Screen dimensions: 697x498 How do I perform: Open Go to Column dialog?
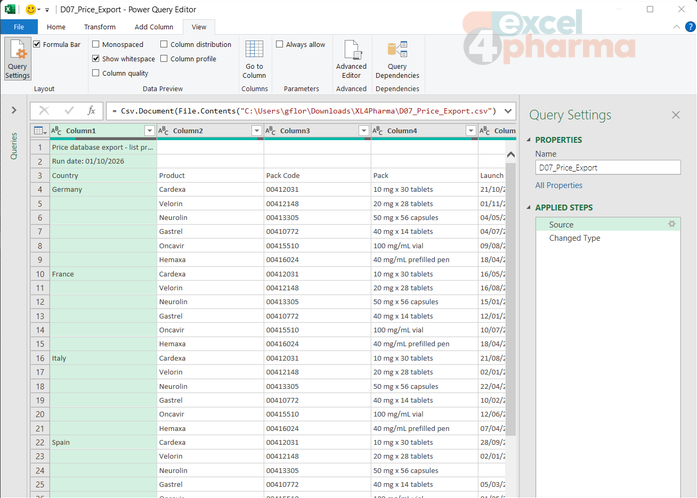coord(254,59)
